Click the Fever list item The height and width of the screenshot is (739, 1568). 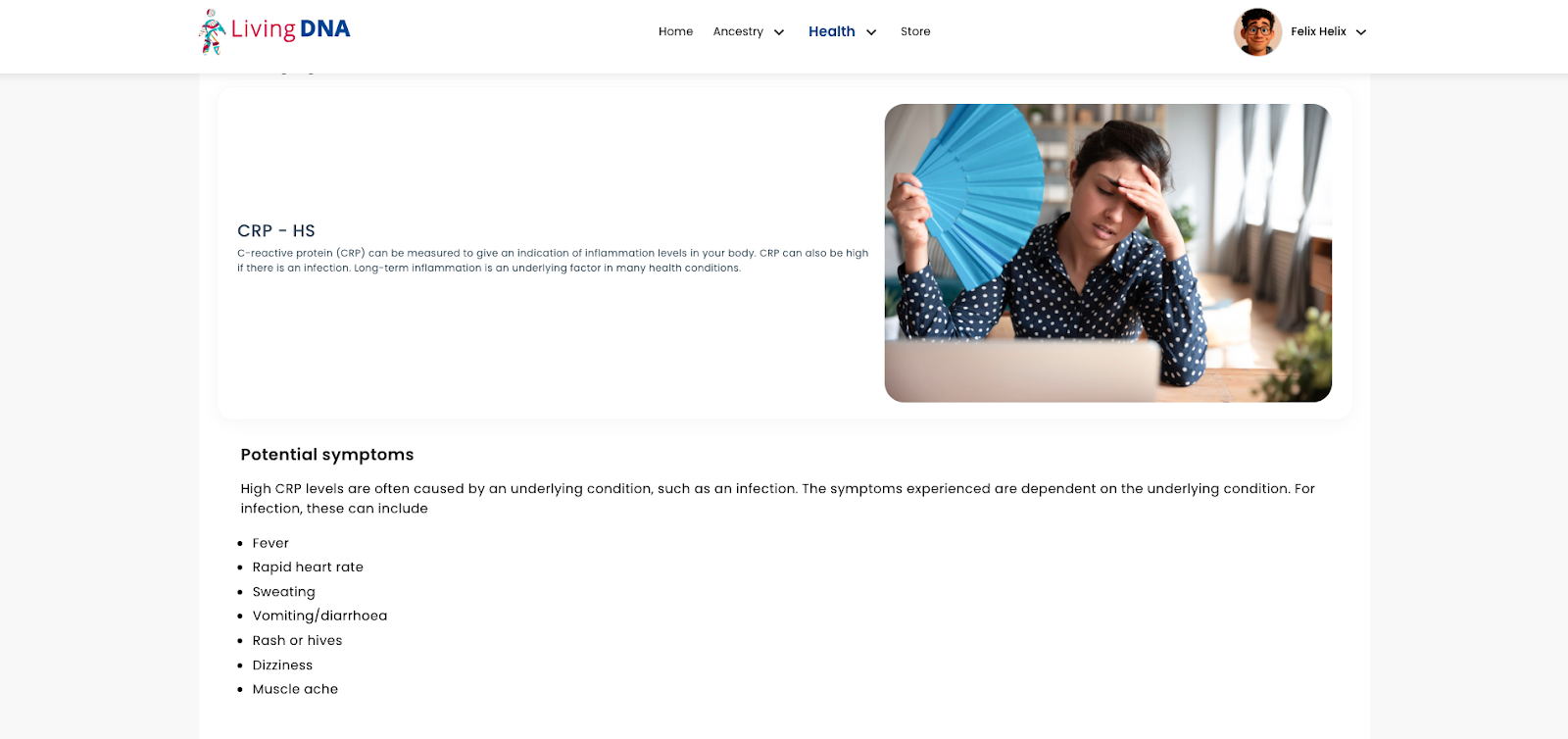click(270, 543)
